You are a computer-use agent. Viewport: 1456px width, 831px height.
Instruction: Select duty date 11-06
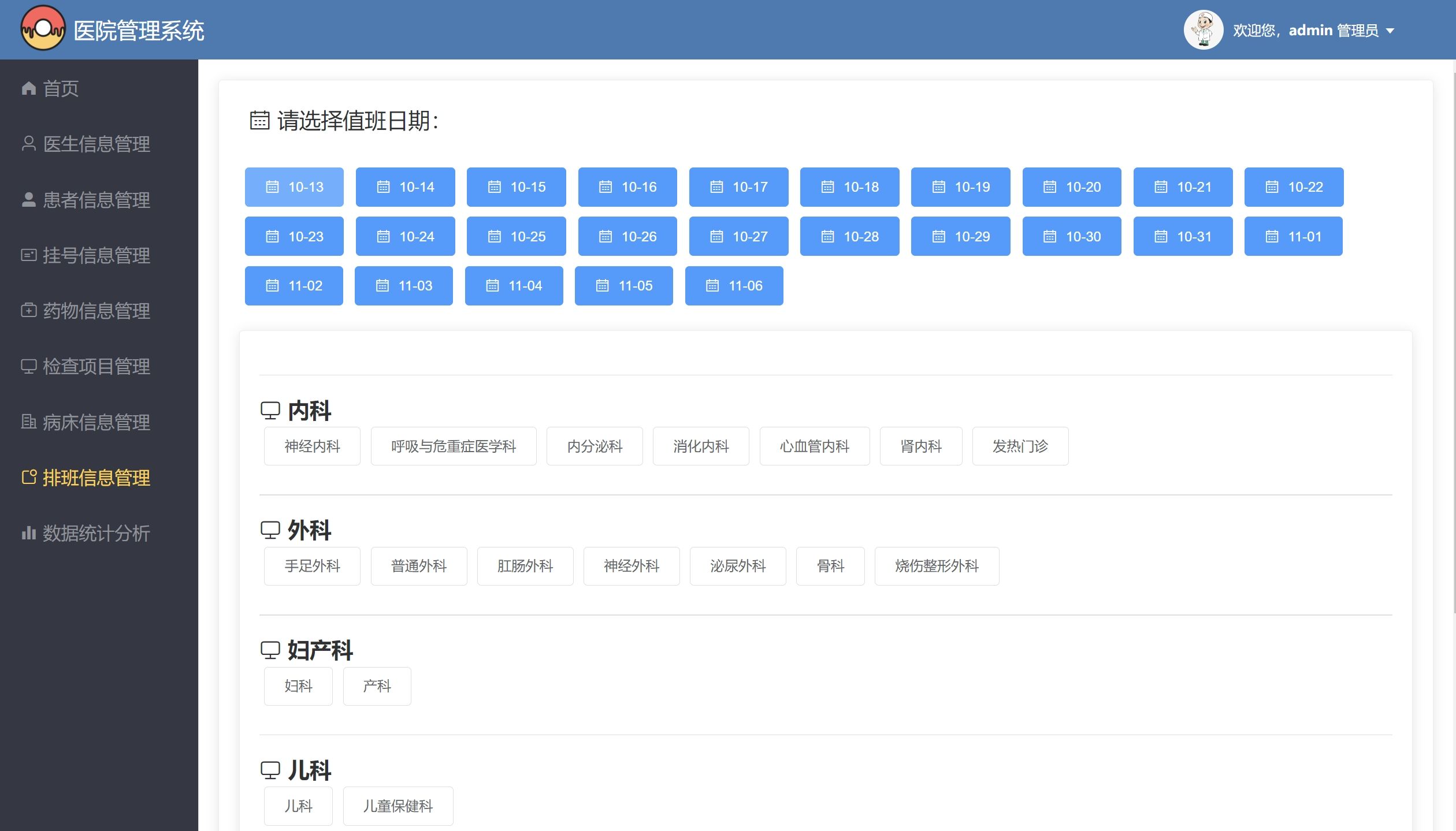tap(734, 286)
